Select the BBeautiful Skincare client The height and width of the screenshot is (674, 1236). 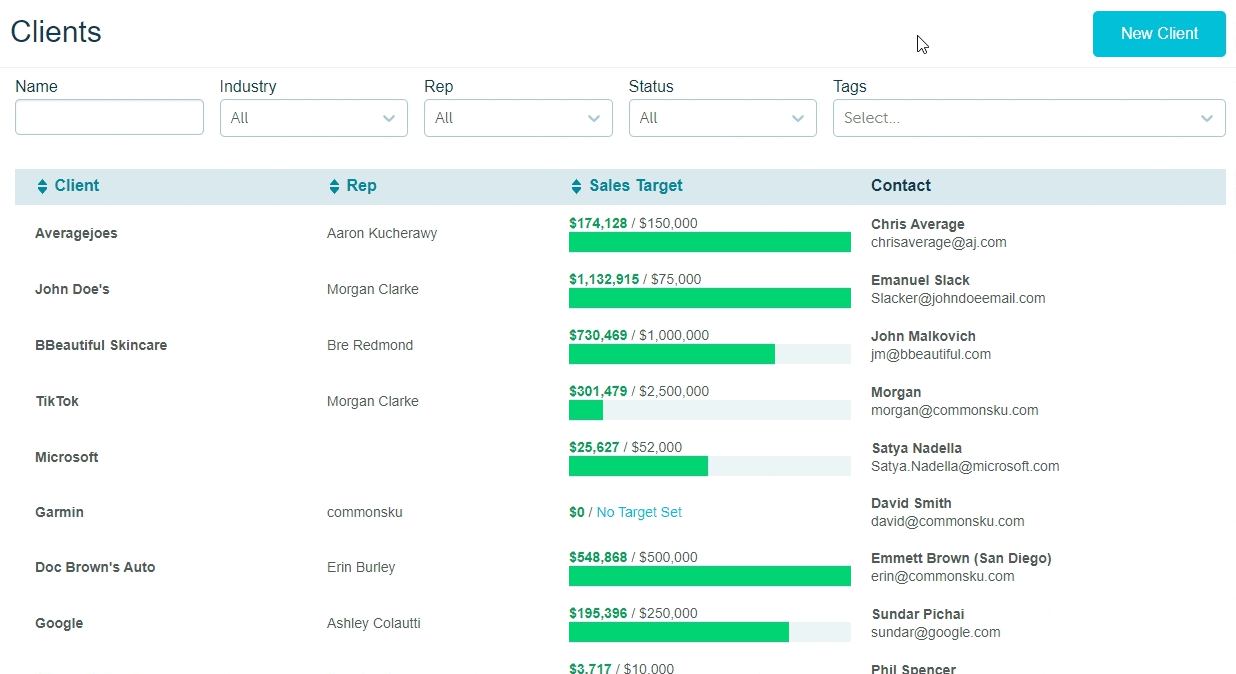pos(101,345)
